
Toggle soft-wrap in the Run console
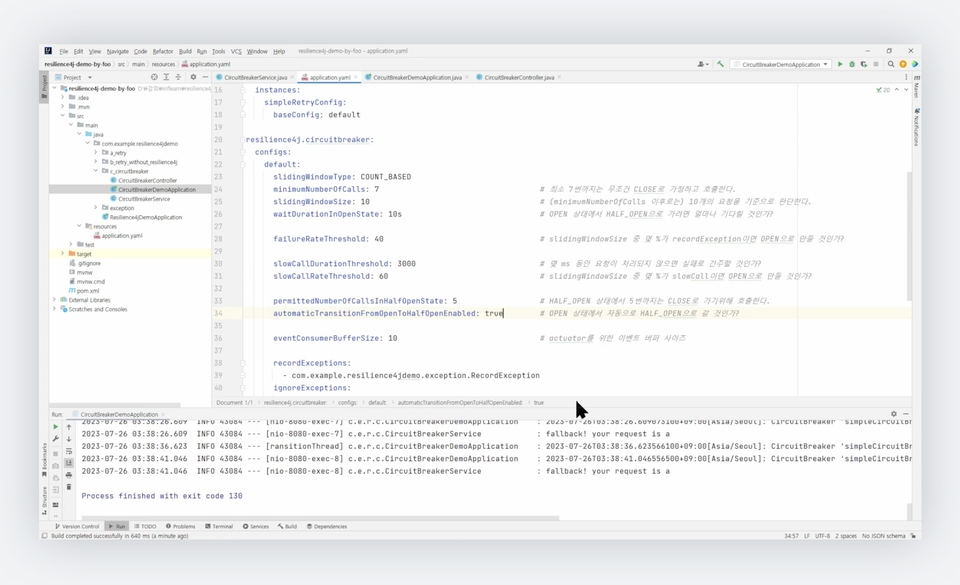click(69, 451)
